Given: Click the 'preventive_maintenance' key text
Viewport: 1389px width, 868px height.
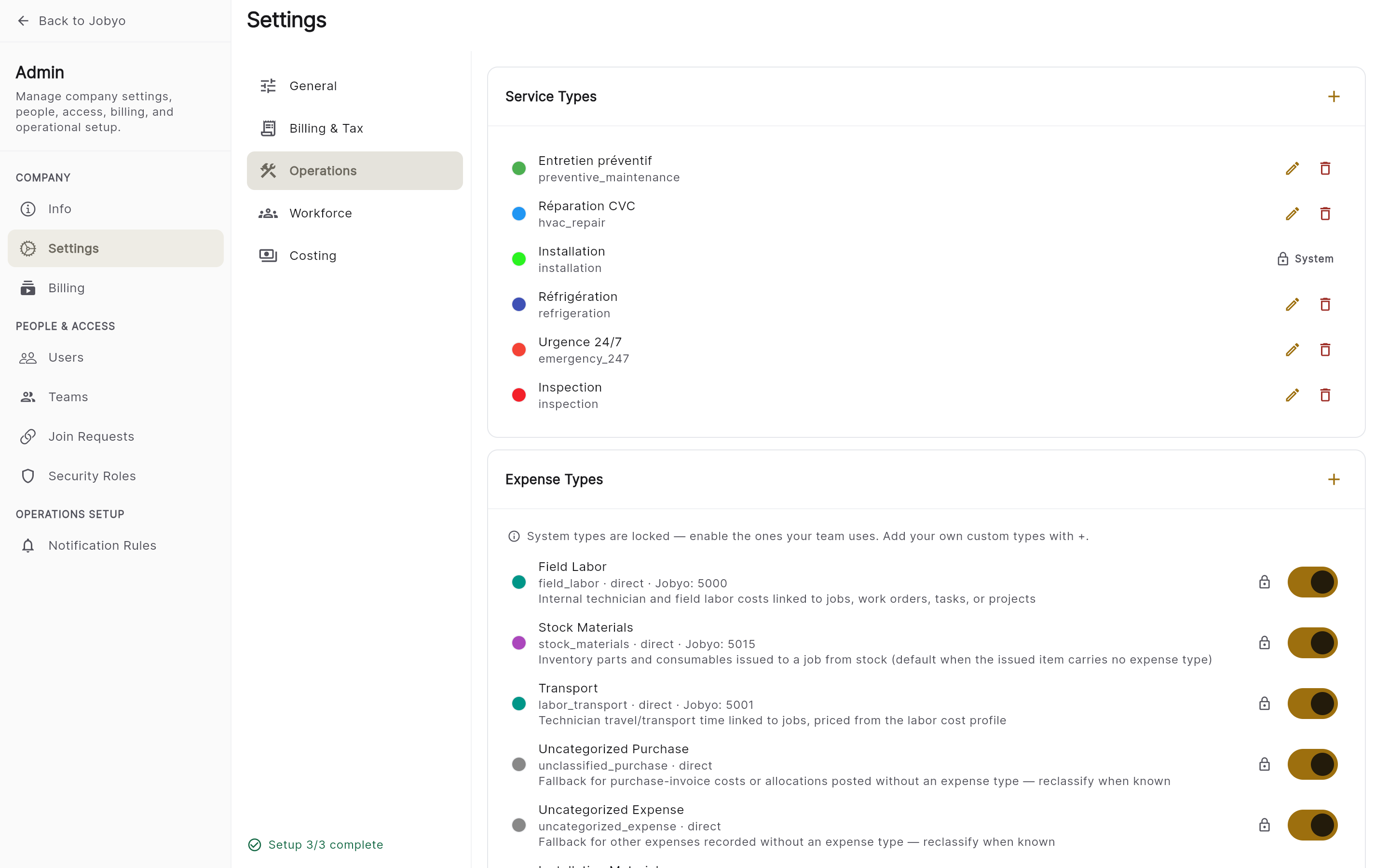Looking at the screenshot, I should coord(608,177).
